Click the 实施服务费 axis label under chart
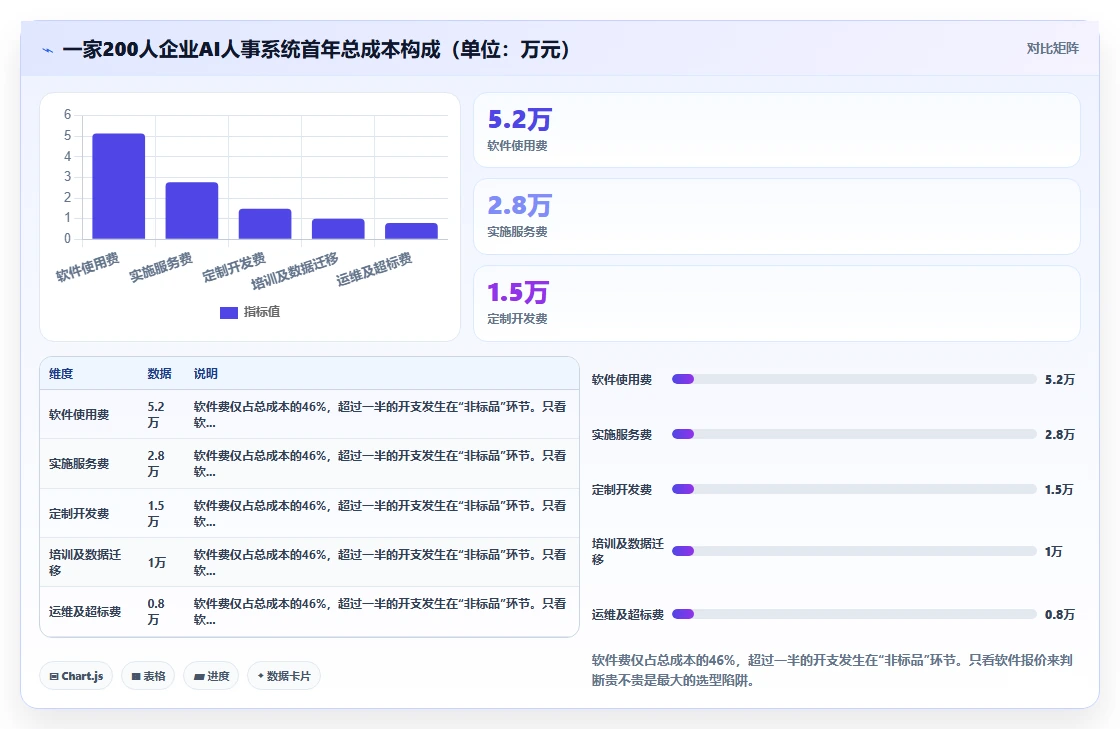Viewport: 1120px width, 729px height. coord(161,267)
